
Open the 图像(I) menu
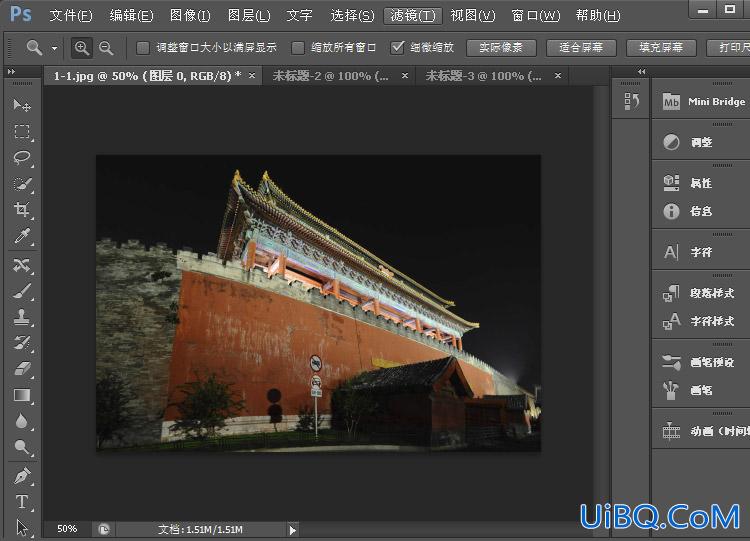click(x=190, y=16)
